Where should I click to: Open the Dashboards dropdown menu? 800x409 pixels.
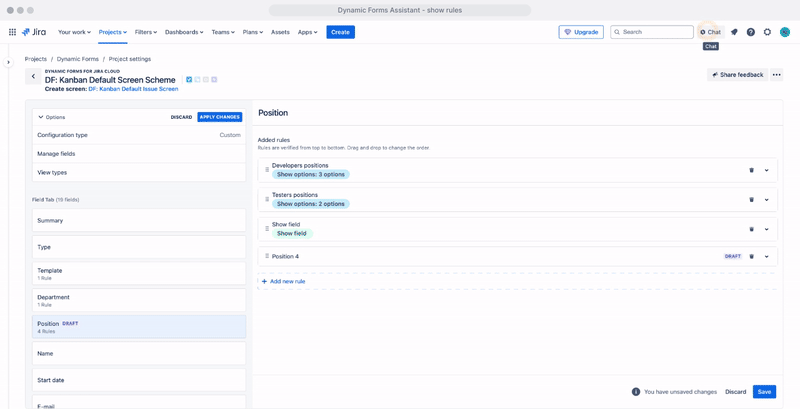(x=184, y=32)
